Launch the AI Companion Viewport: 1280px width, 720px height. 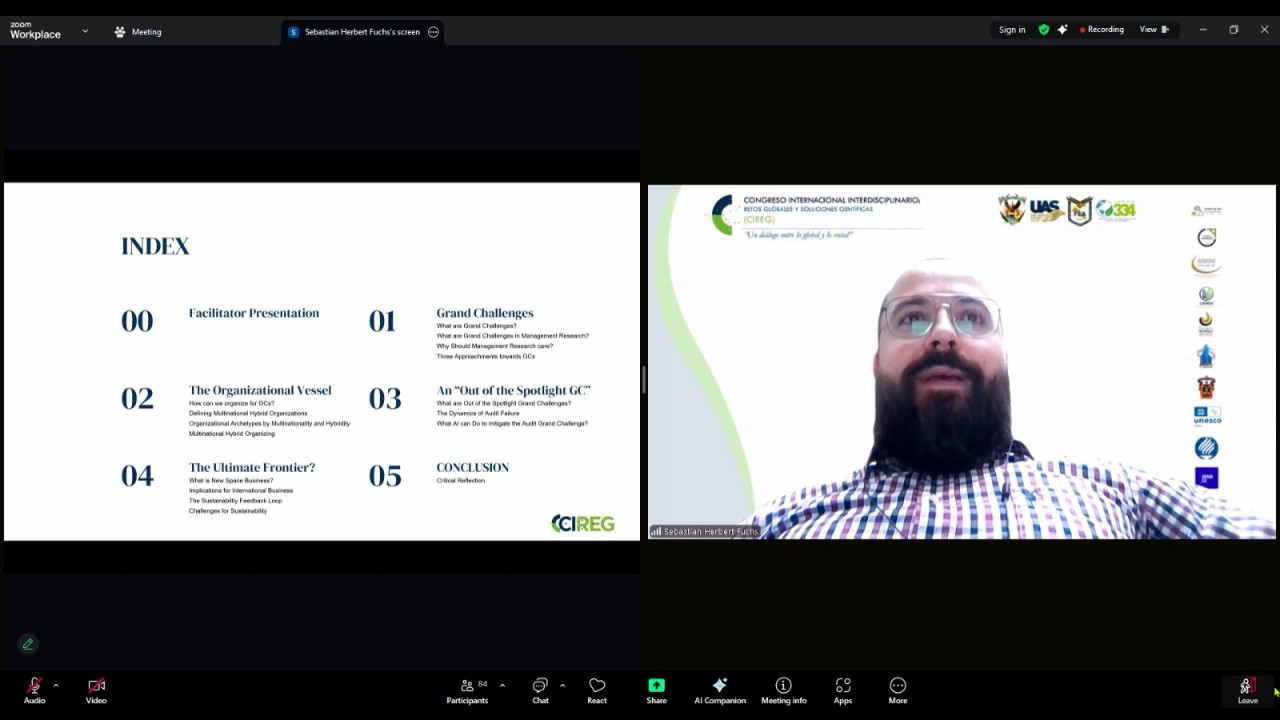point(720,690)
